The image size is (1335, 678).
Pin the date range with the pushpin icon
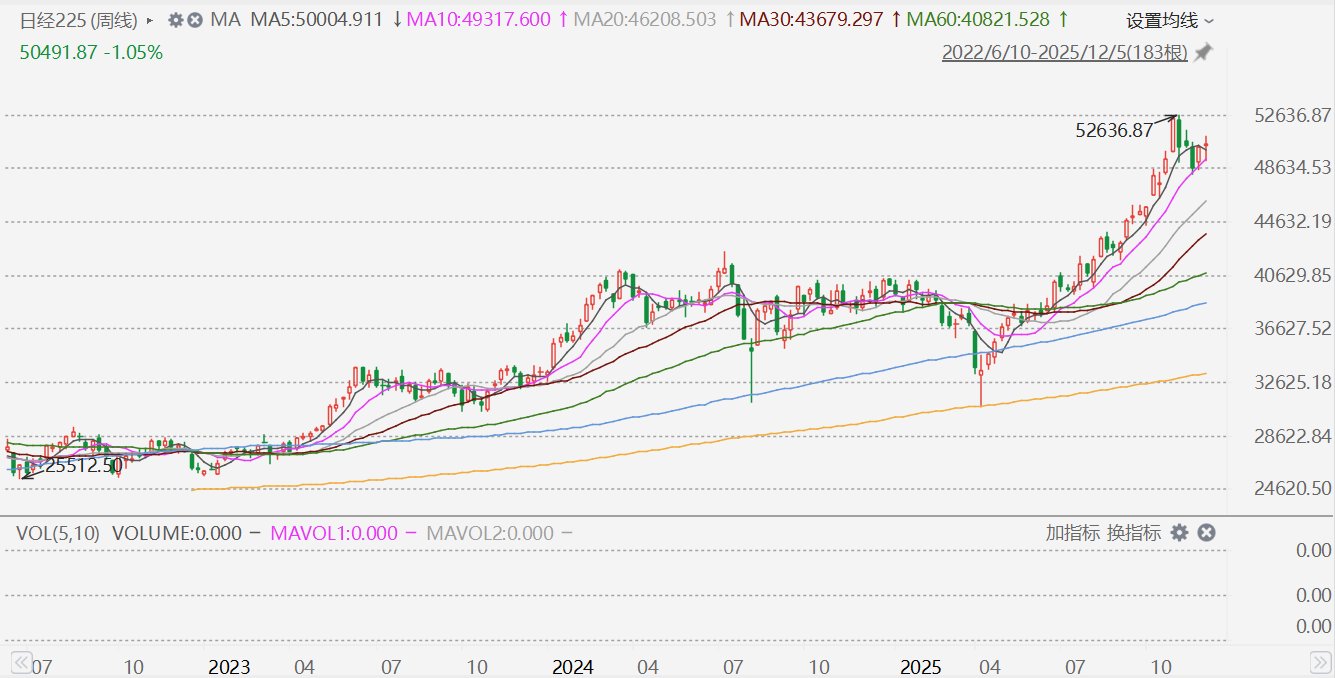click(1204, 52)
